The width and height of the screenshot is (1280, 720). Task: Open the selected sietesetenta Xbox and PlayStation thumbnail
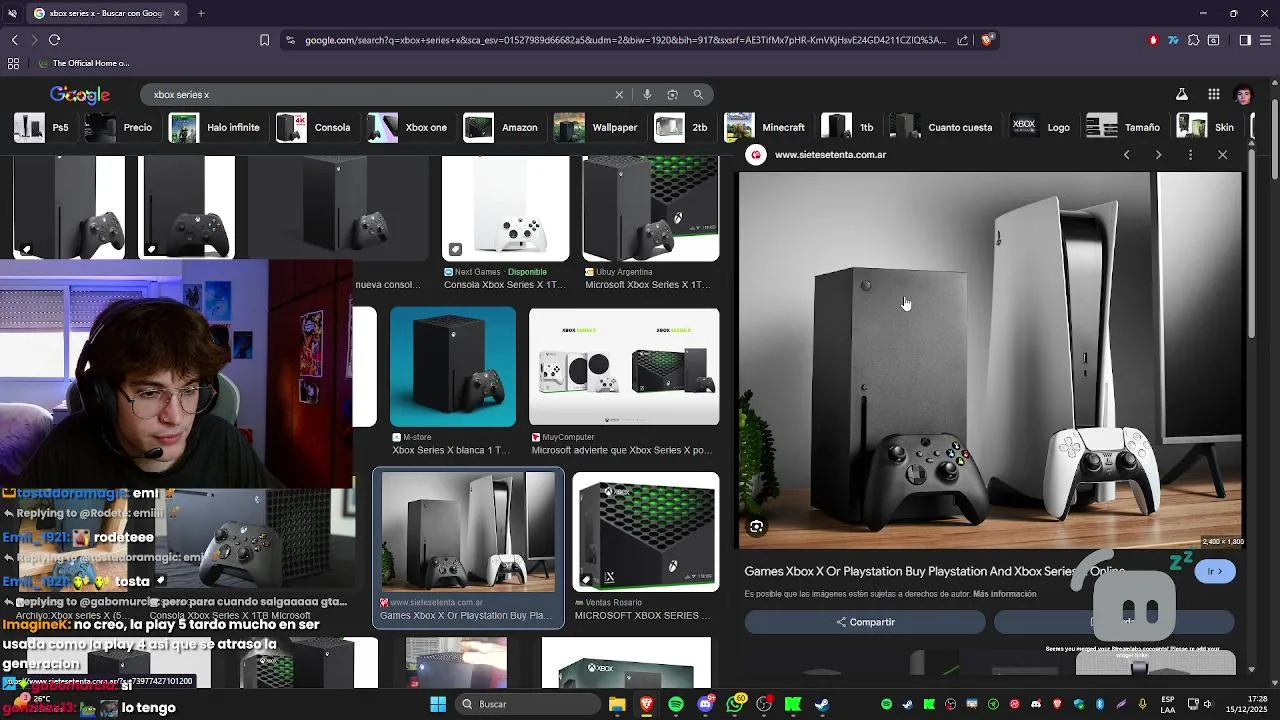pyautogui.click(x=468, y=532)
